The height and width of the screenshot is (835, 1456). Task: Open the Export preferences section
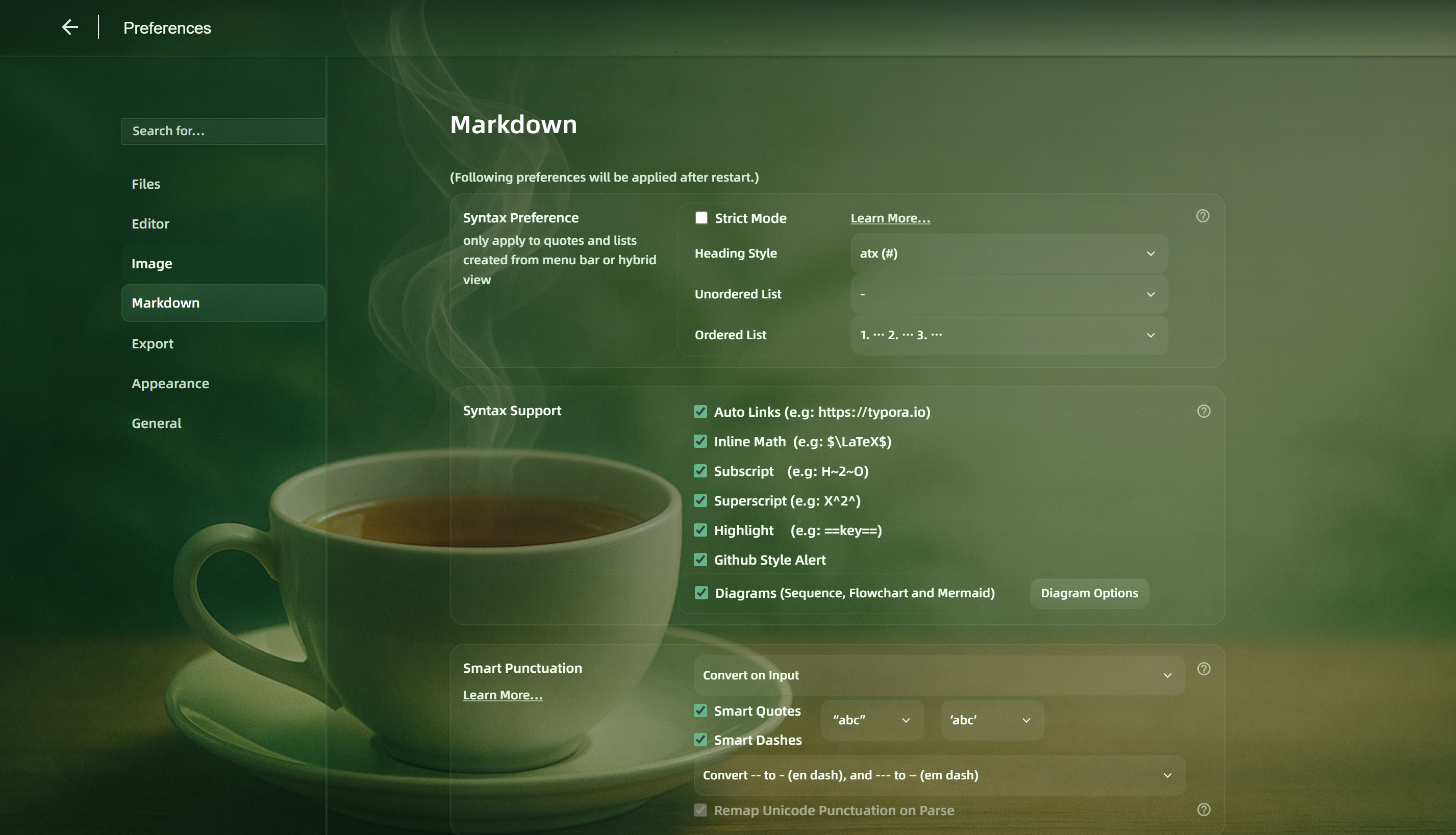[x=153, y=343]
